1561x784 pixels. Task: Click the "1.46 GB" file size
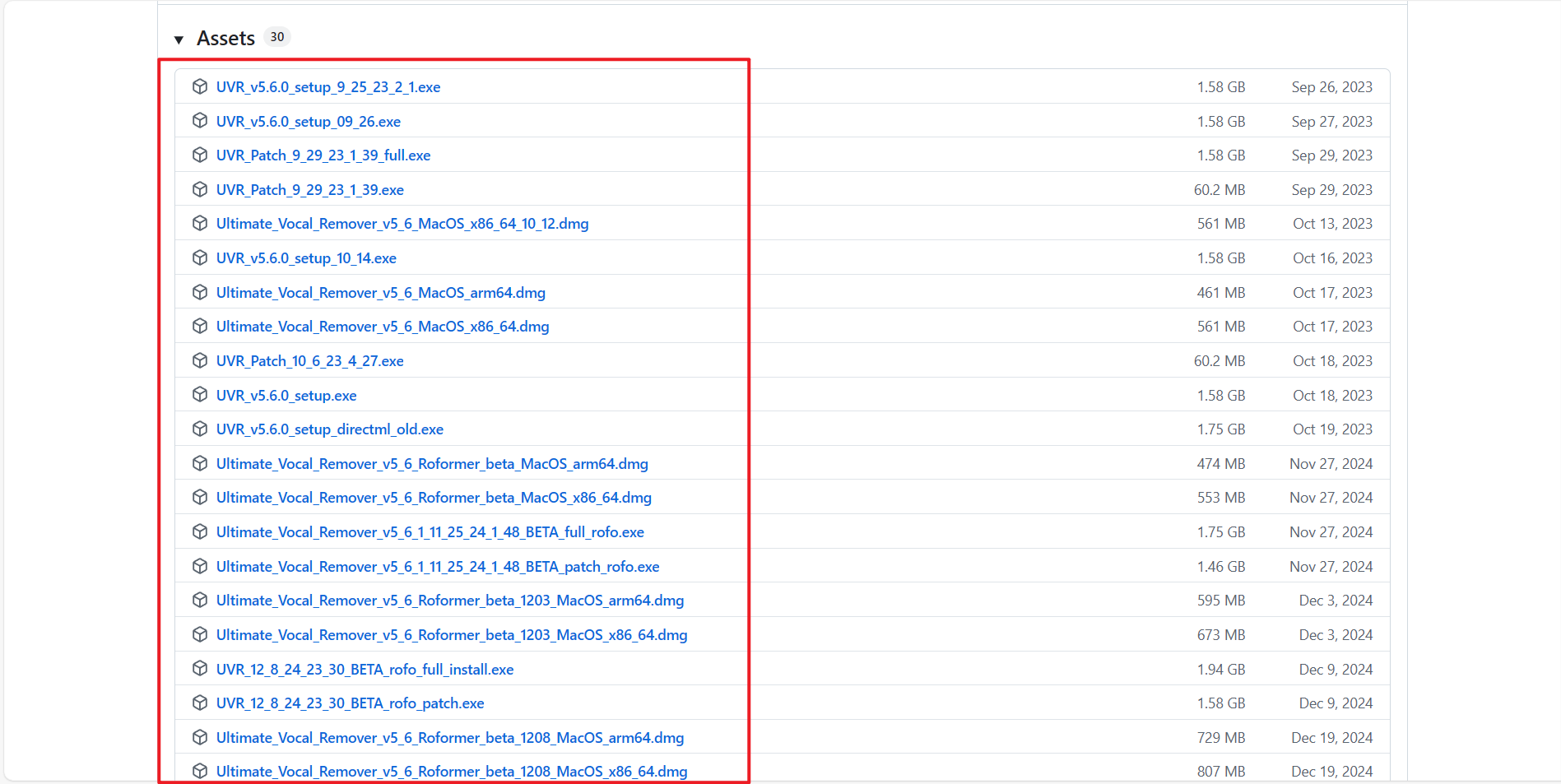pos(1221,567)
